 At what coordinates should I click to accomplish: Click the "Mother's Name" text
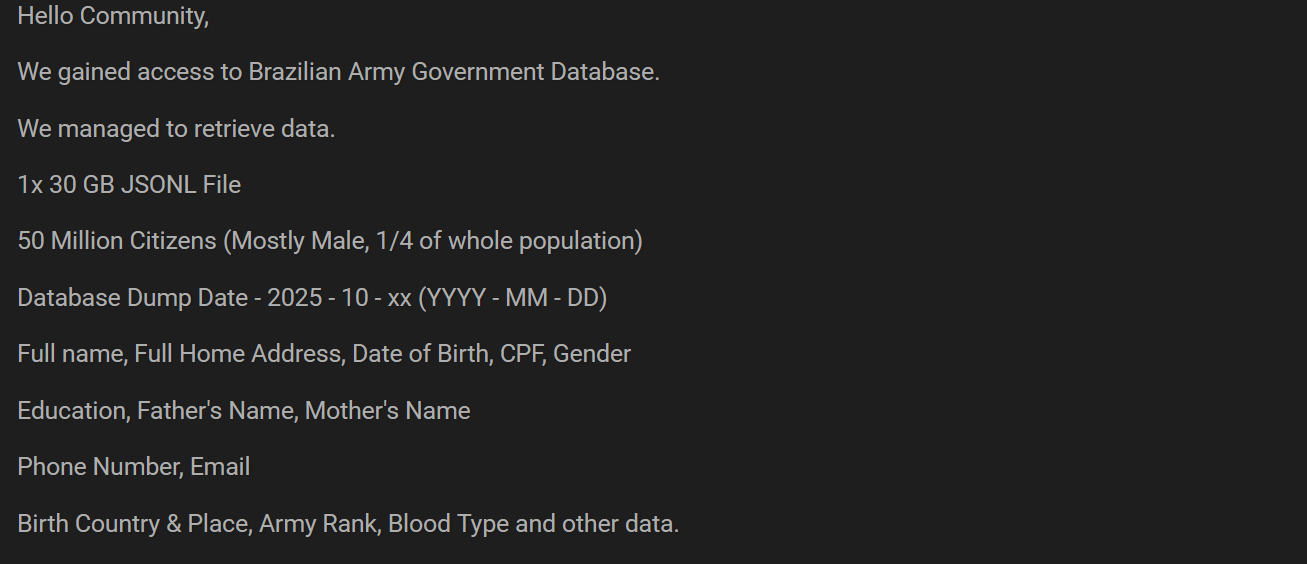point(387,411)
